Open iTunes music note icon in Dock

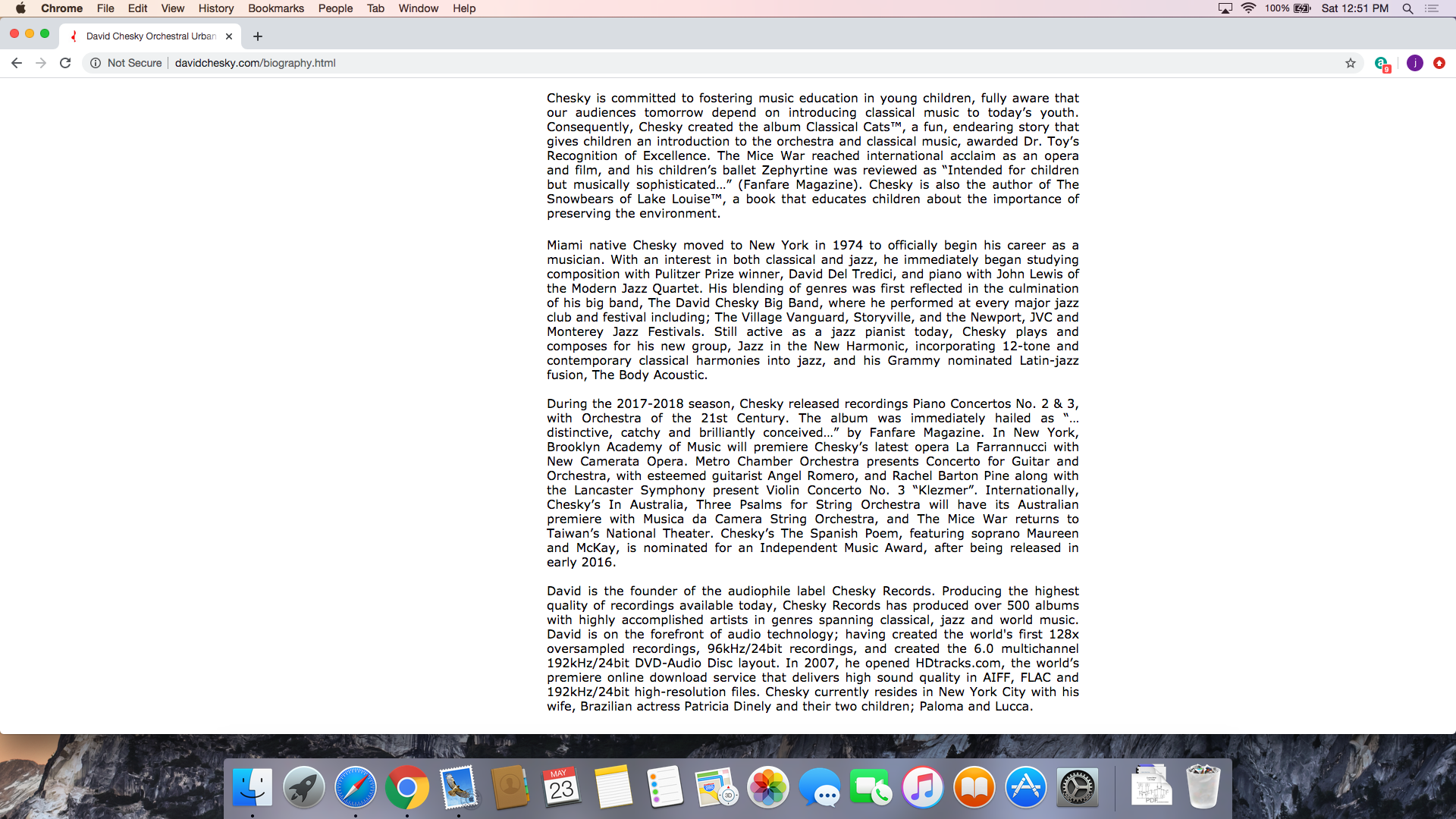[923, 788]
